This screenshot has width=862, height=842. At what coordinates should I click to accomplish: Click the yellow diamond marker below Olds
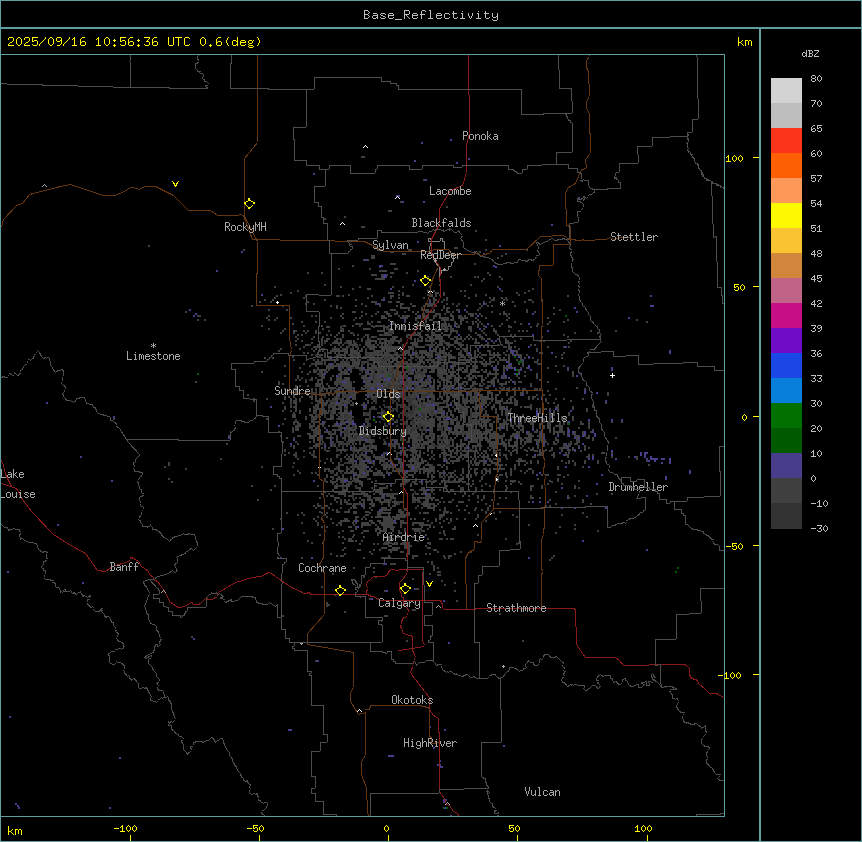click(x=389, y=417)
